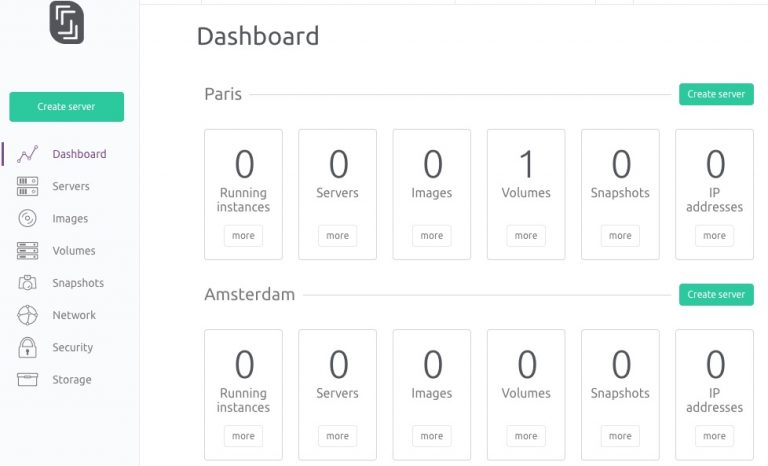The width and height of the screenshot is (768, 466).
Task: Open more under Amsterdam Snapshots card
Action: (620, 436)
